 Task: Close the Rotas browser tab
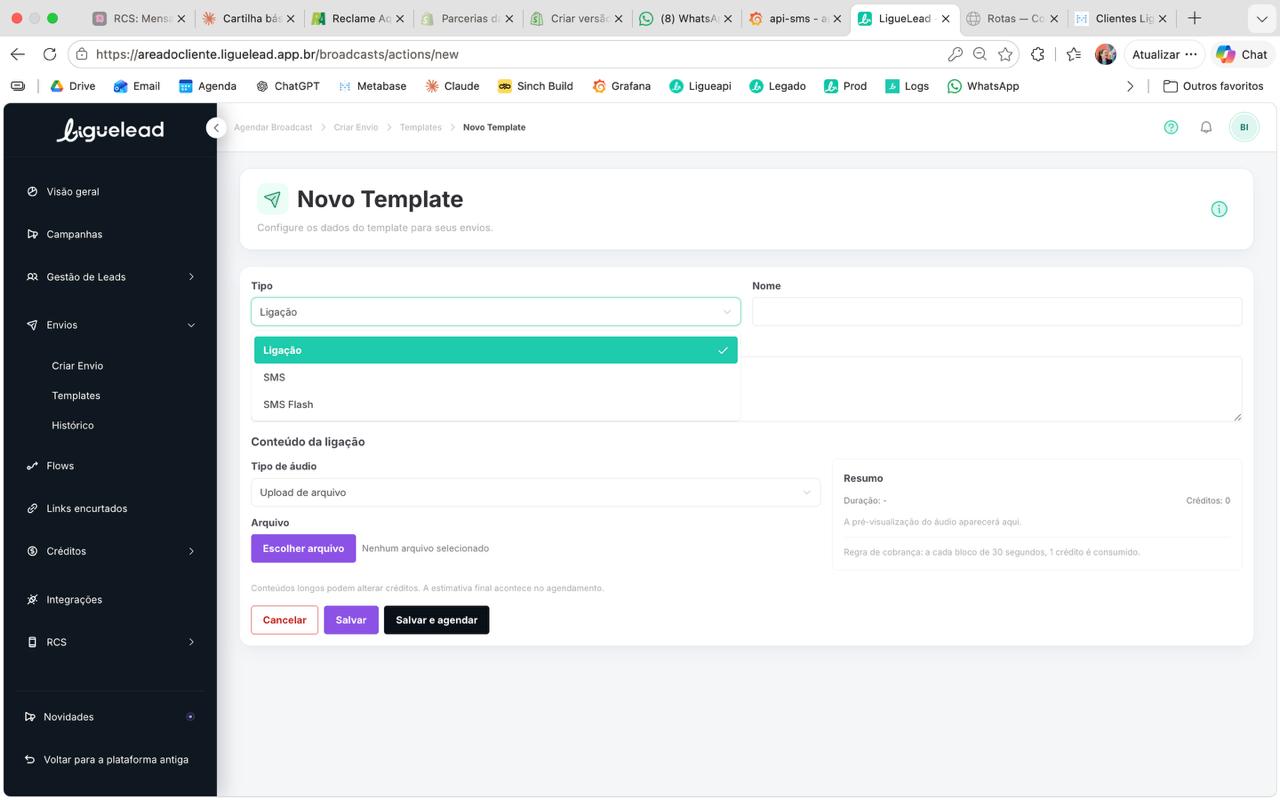click(1054, 18)
